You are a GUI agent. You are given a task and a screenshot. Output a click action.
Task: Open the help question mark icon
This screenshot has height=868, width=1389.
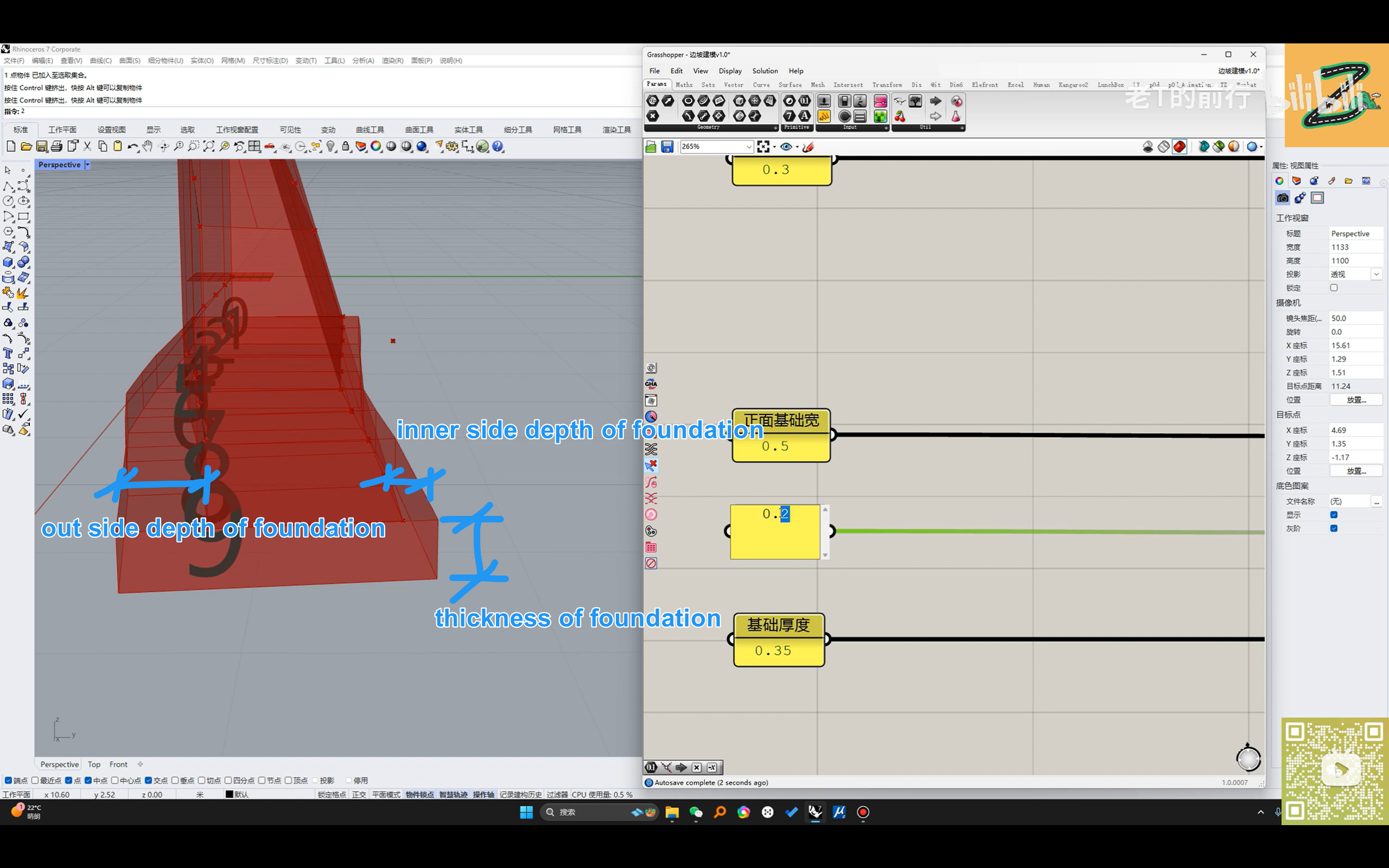(498, 146)
